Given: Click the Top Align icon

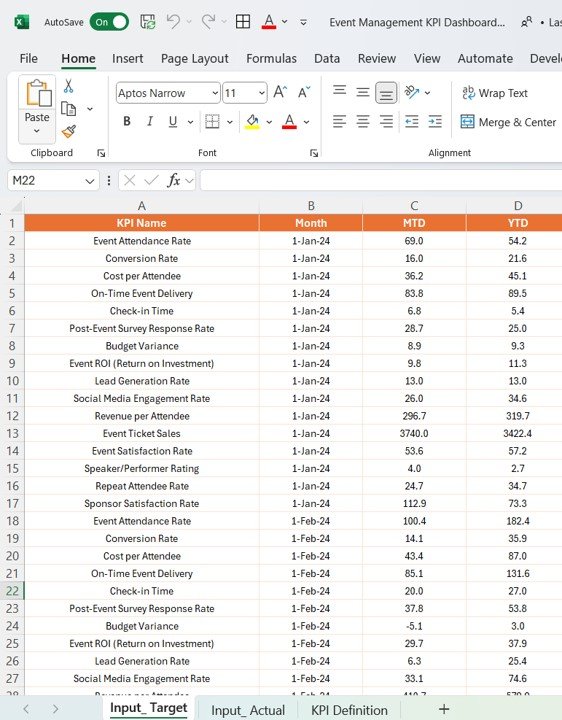Looking at the screenshot, I should point(339,92).
